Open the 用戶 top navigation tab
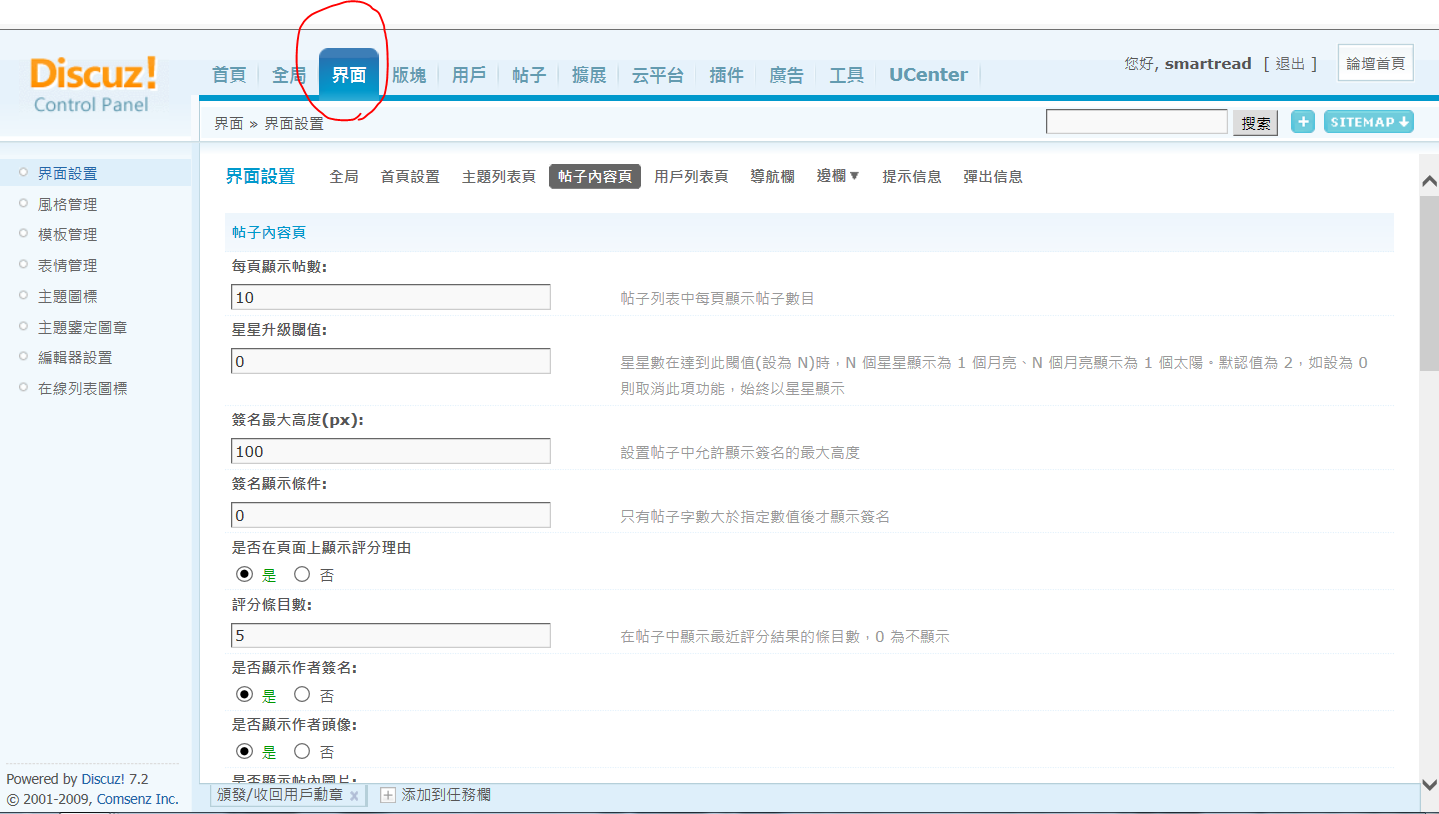Image resolution: width=1439 pixels, height=814 pixels. point(469,75)
